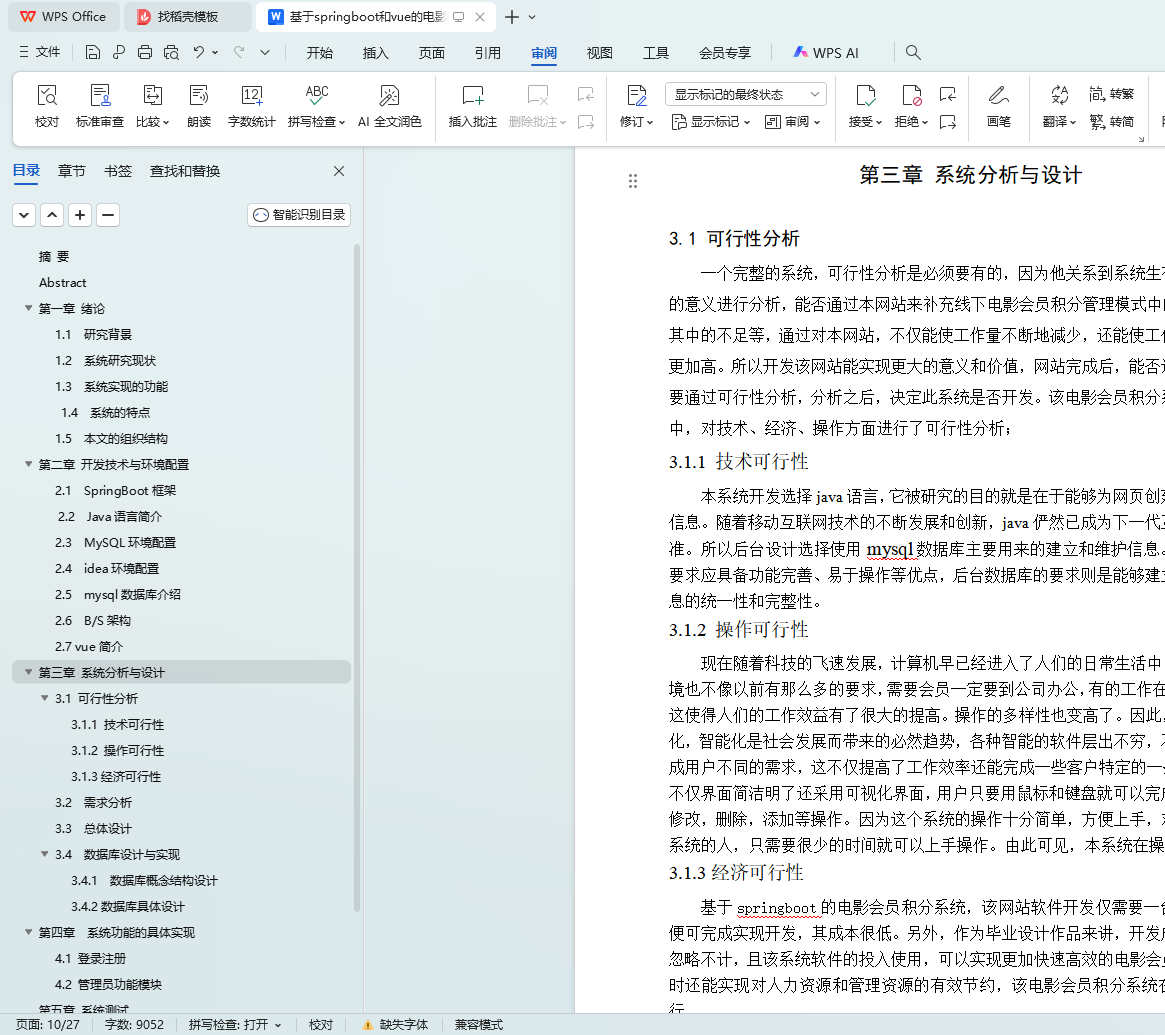Screen dimensions: 1165x1035
Task: Open 显示标记的最终状态 combo box
Action: click(746, 94)
